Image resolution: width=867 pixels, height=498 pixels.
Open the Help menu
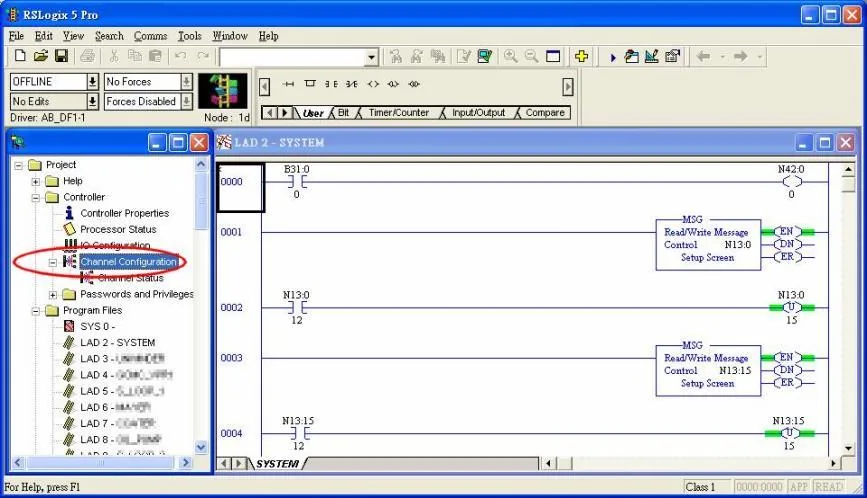(x=268, y=36)
